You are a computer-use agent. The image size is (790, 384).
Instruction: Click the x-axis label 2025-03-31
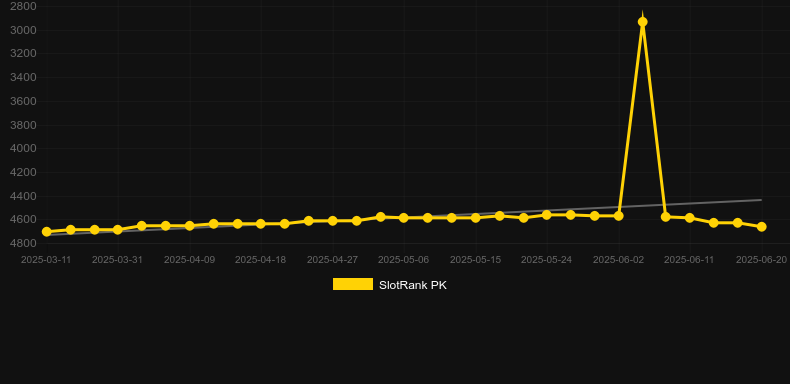coord(117,260)
